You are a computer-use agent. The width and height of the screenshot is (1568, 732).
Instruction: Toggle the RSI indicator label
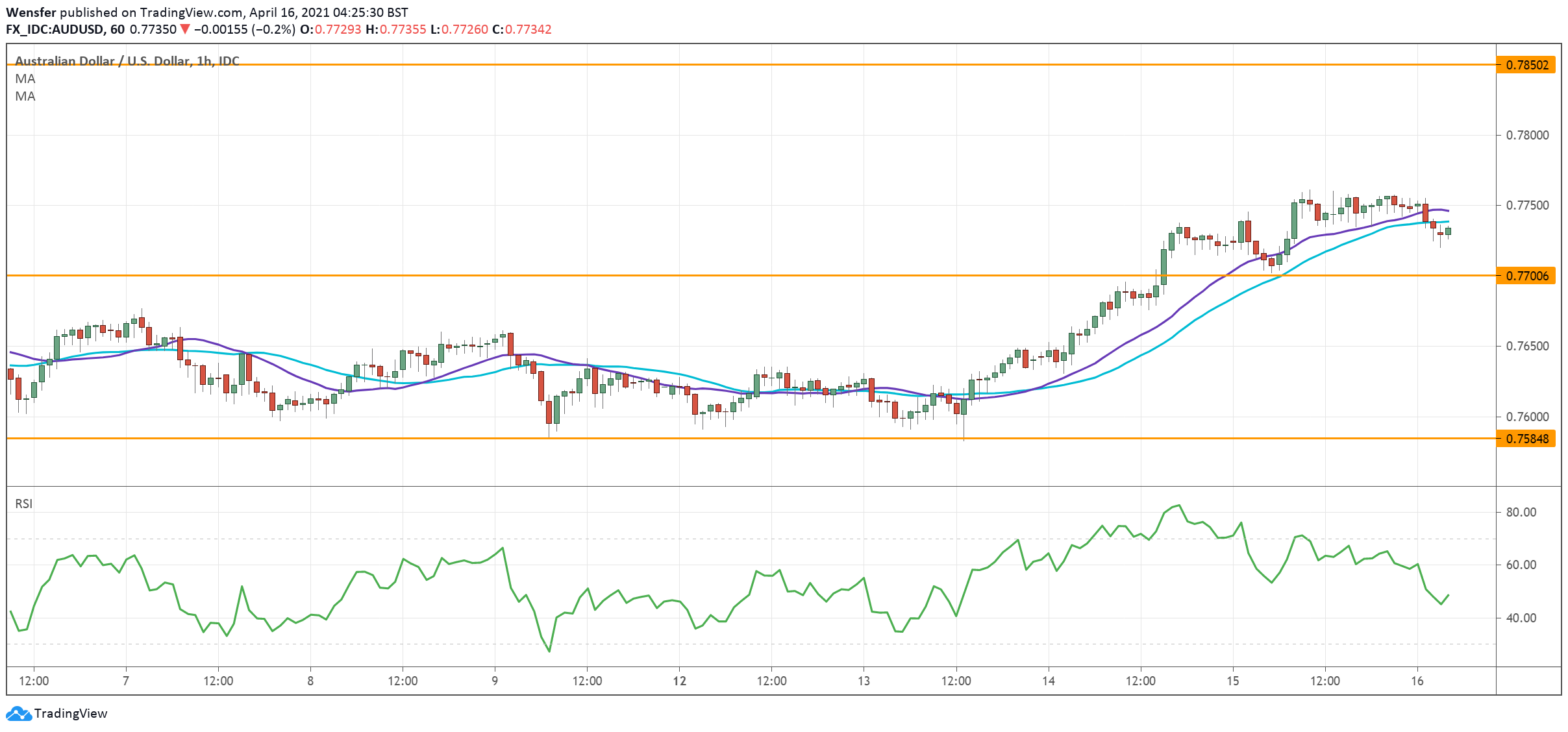pos(25,504)
